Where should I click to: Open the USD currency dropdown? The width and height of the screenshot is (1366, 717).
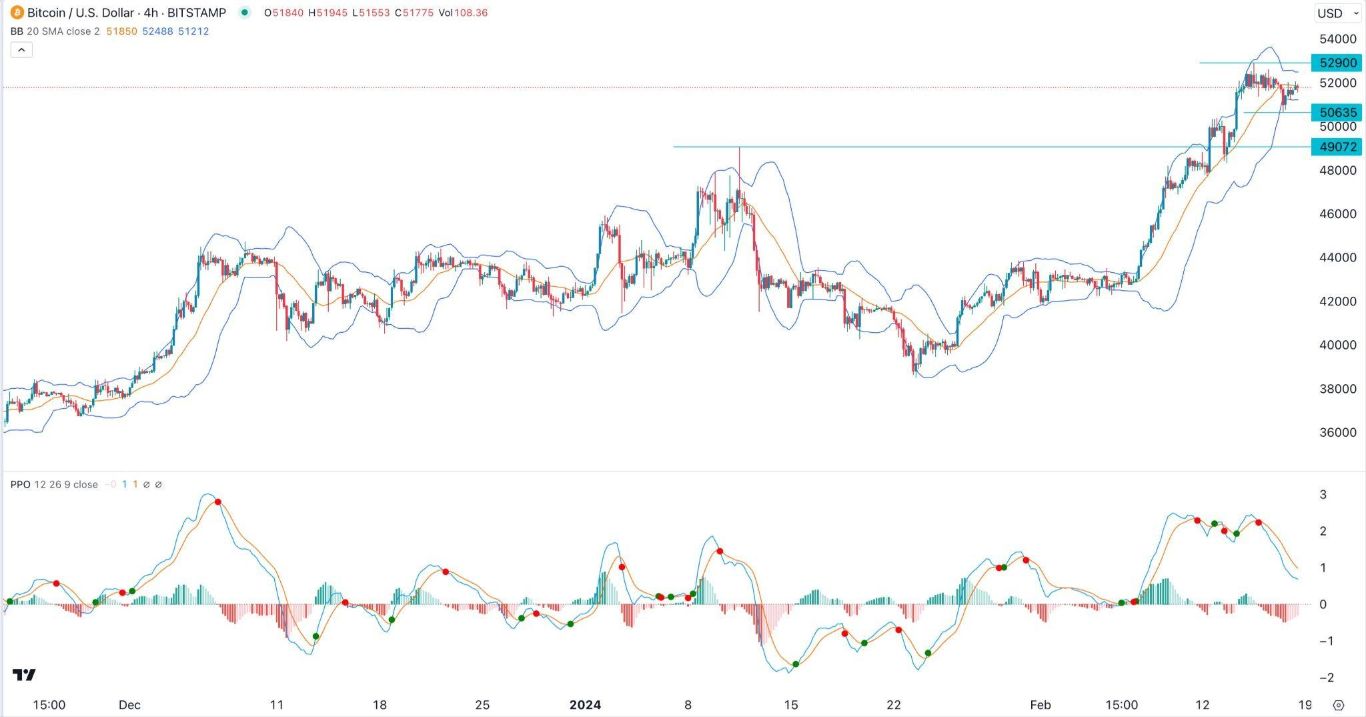(x=1336, y=13)
